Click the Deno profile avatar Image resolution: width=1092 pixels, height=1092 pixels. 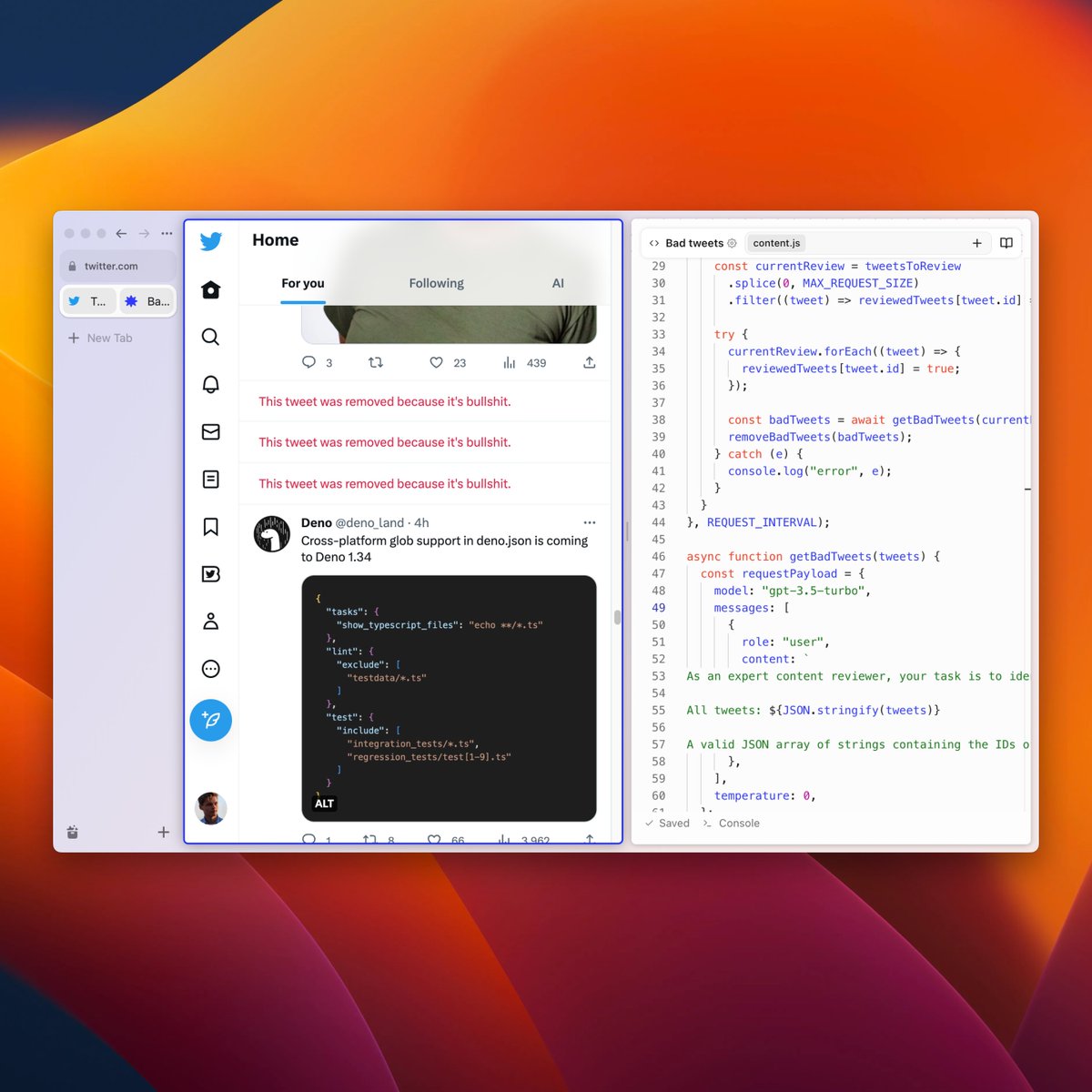click(x=271, y=534)
